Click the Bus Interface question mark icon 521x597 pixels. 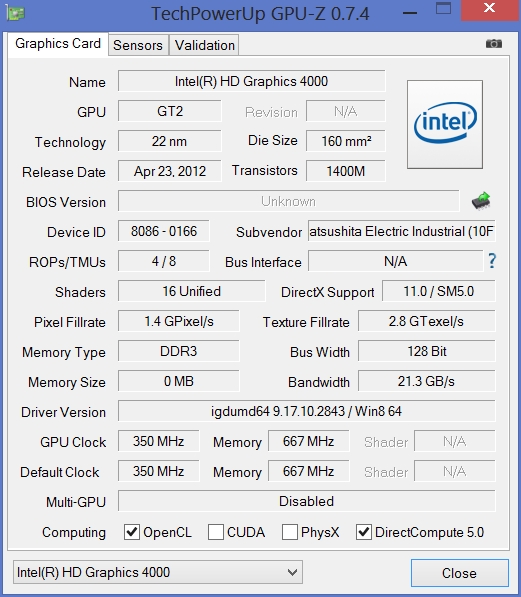click(x=492, y=261)
